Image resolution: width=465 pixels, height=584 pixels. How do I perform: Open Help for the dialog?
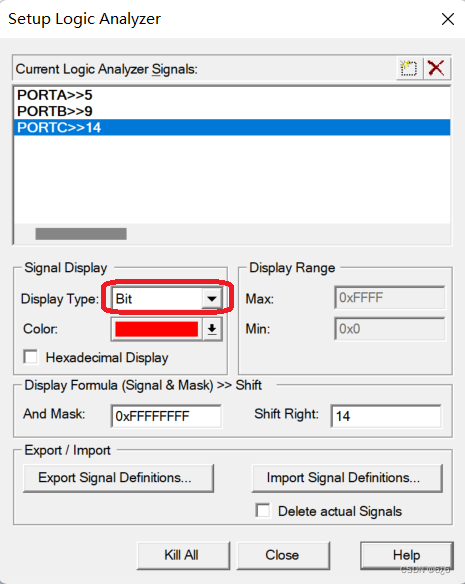[x=407, y=555]
